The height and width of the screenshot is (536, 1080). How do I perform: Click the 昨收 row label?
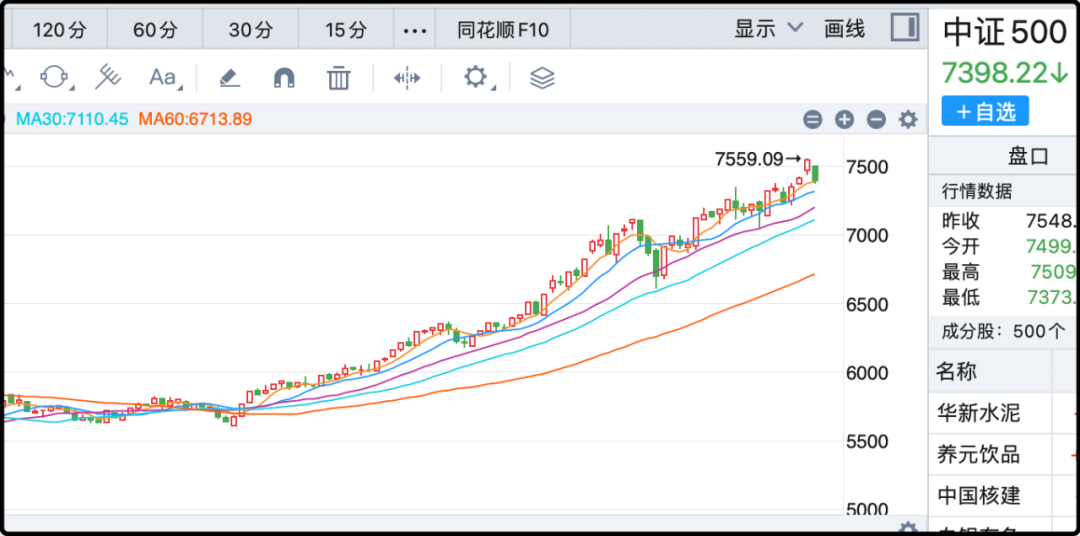[x=961, y=221]
